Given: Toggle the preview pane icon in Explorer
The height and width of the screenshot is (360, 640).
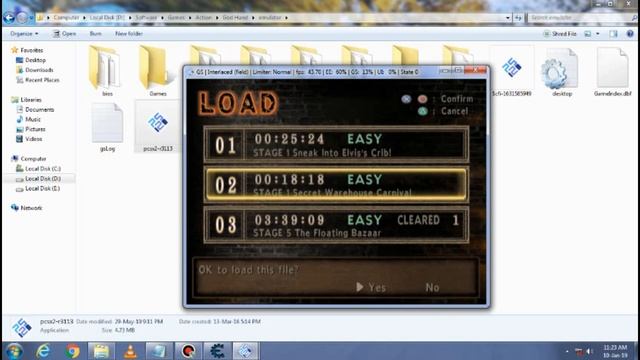Looking at the screenshot, I should [x=613, y=34].
